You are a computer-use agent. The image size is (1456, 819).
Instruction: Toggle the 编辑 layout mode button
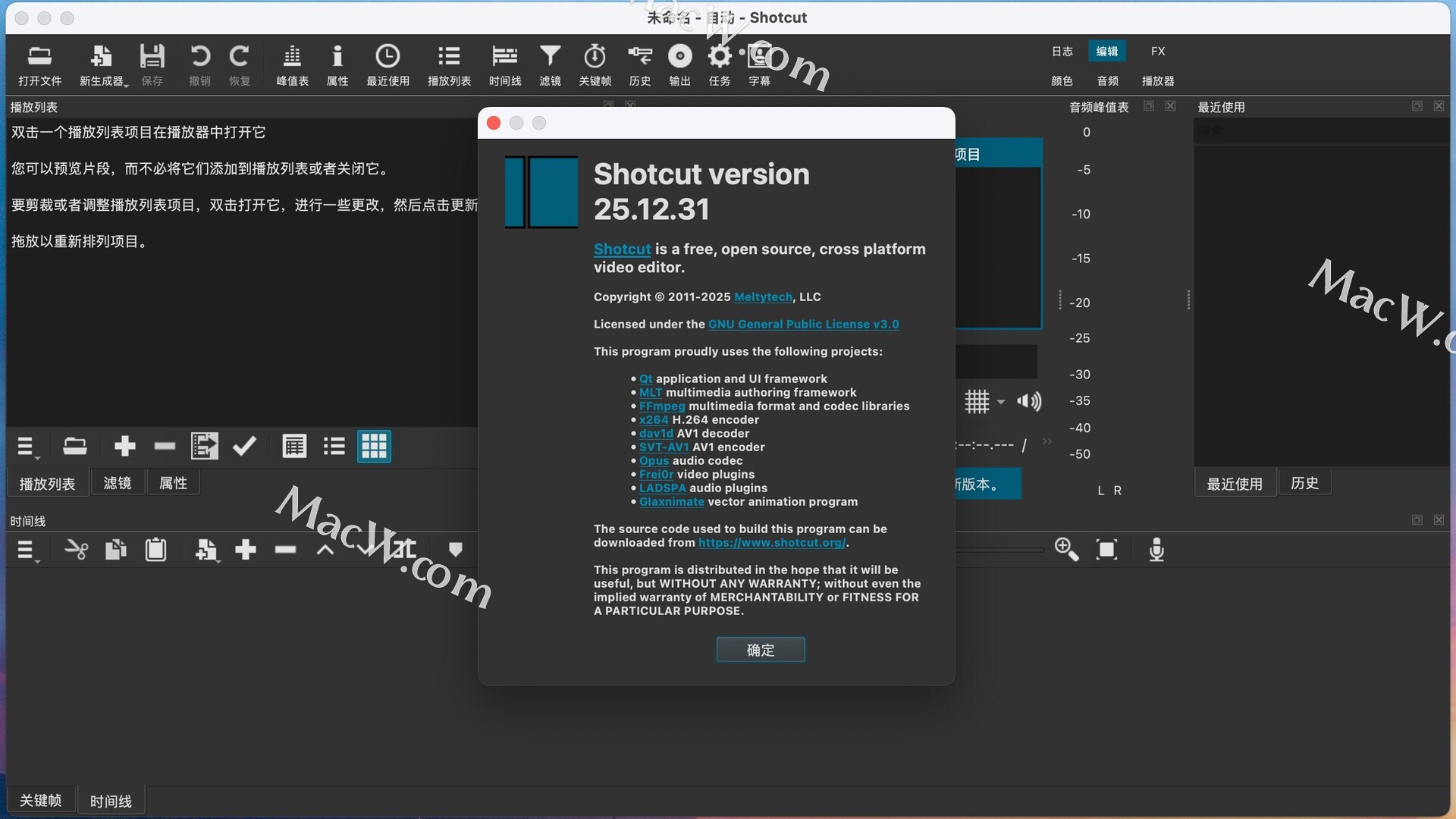point(1106,52)
